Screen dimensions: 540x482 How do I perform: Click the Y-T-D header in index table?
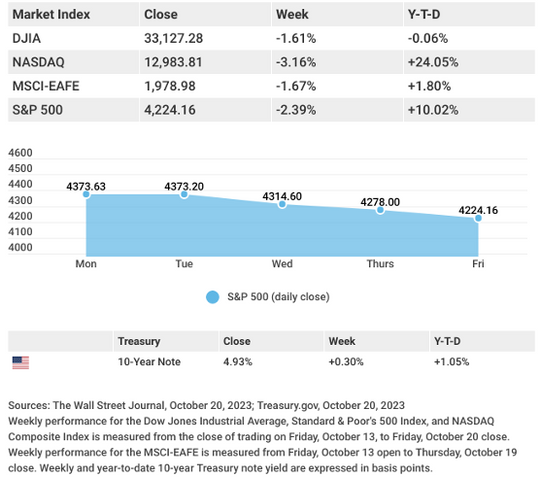(x=424, y=14)
